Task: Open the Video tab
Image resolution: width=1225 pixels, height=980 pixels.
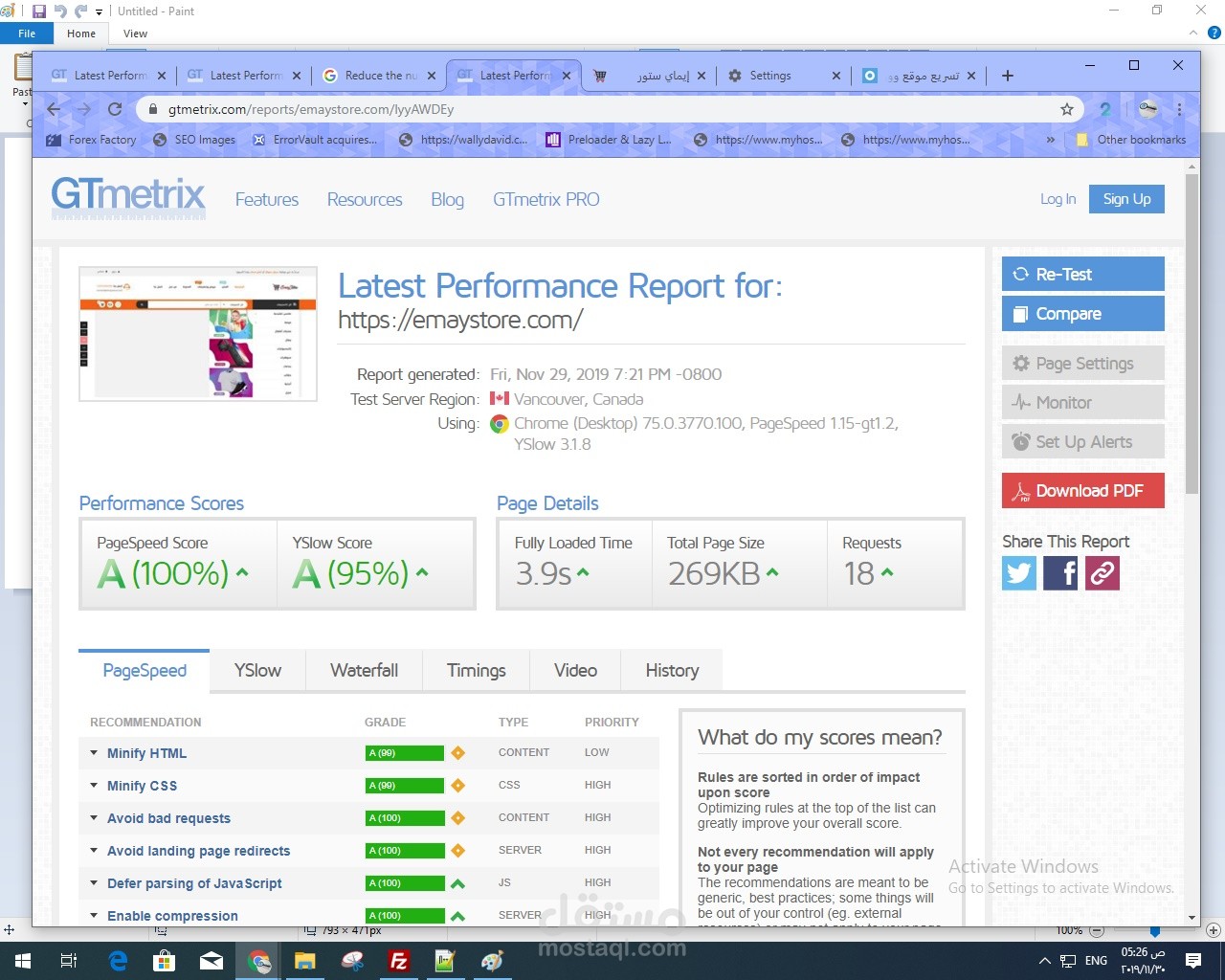Action: coord(575,671)
